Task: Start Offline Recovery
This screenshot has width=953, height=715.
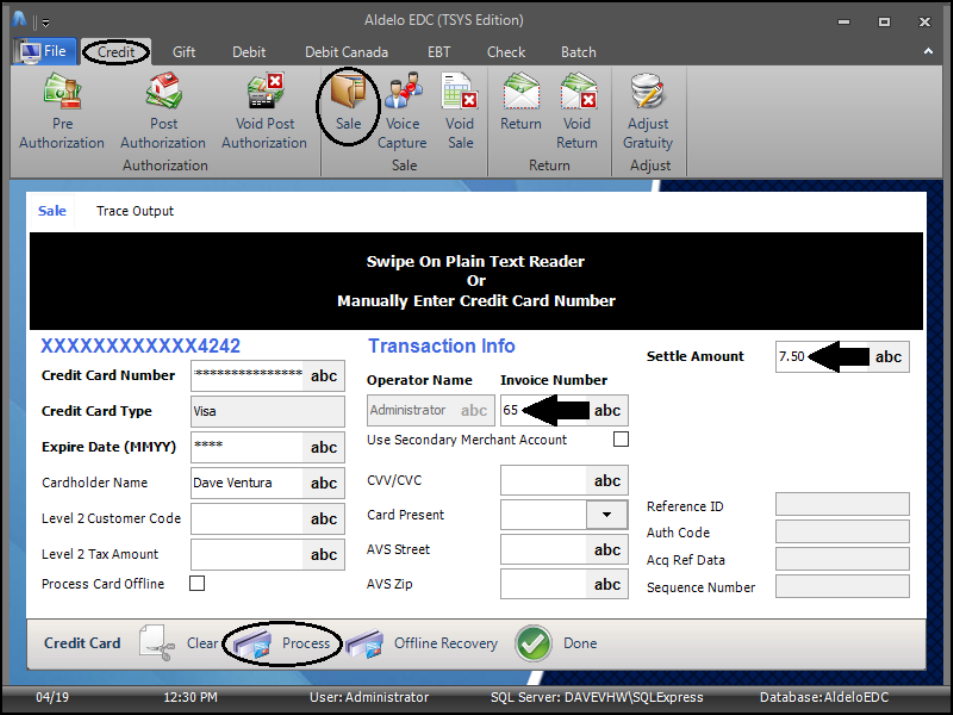Action: pyautogui.click(x=422, y=643)
